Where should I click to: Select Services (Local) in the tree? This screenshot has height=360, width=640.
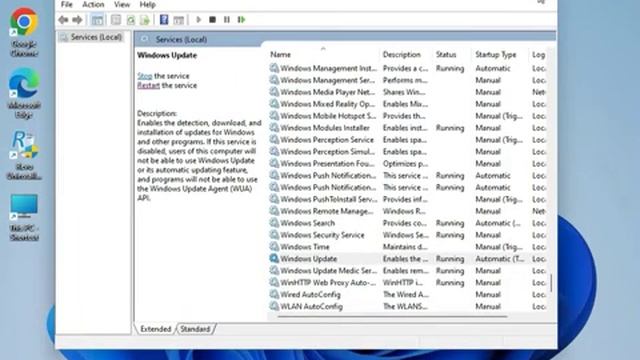coord(91,37)
